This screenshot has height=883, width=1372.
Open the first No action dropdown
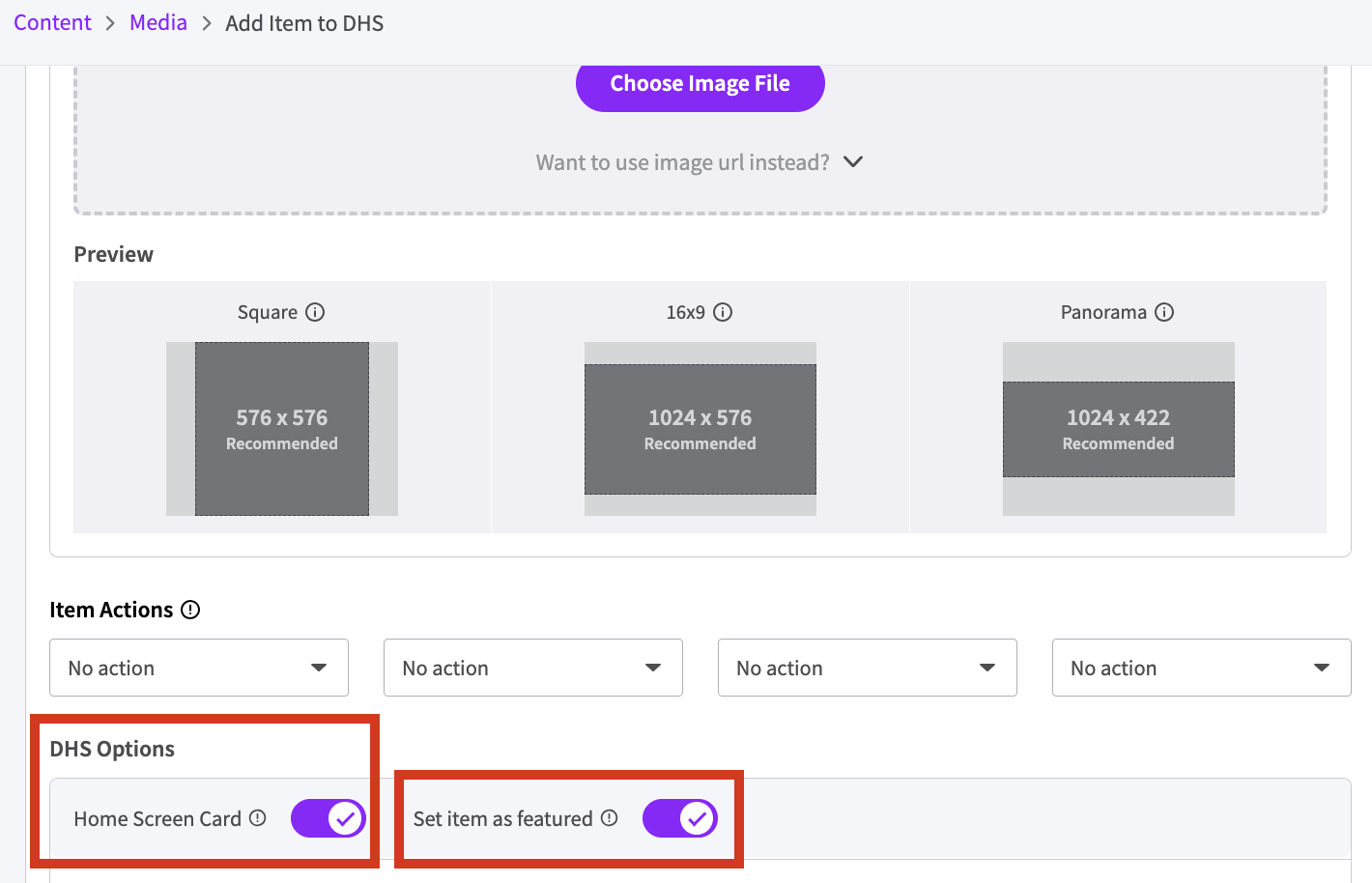point(199,668)
